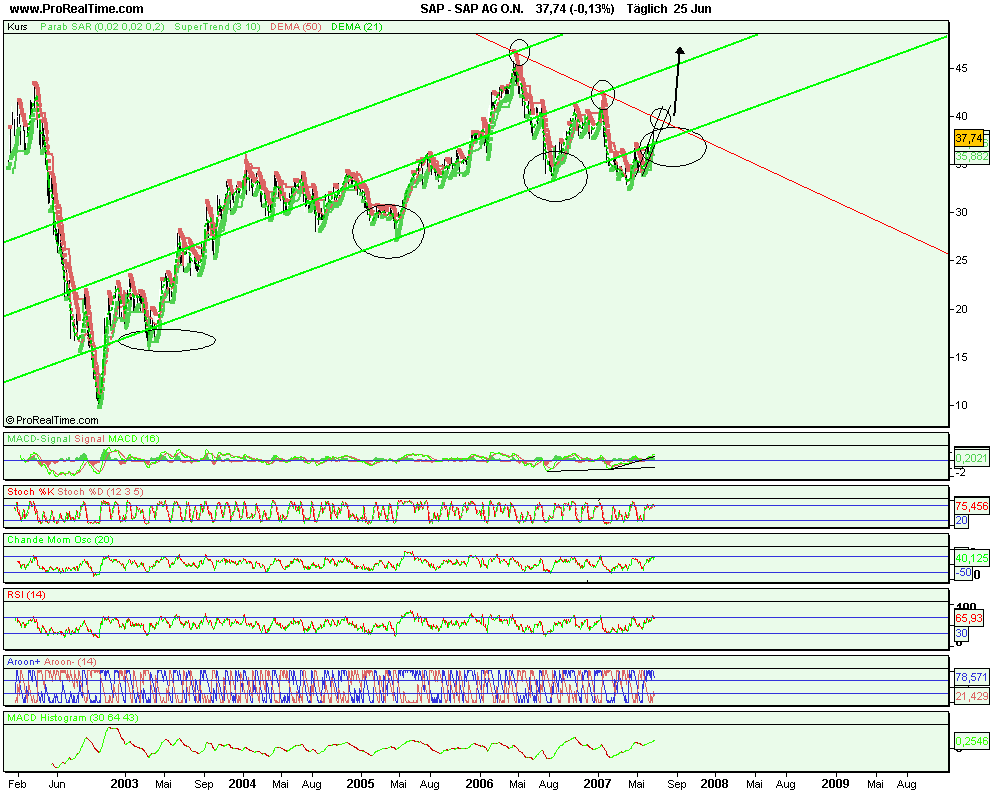1000x800 pixels.
Task: Select the Stoch %D (12 3 5) label
Action: 101,492
